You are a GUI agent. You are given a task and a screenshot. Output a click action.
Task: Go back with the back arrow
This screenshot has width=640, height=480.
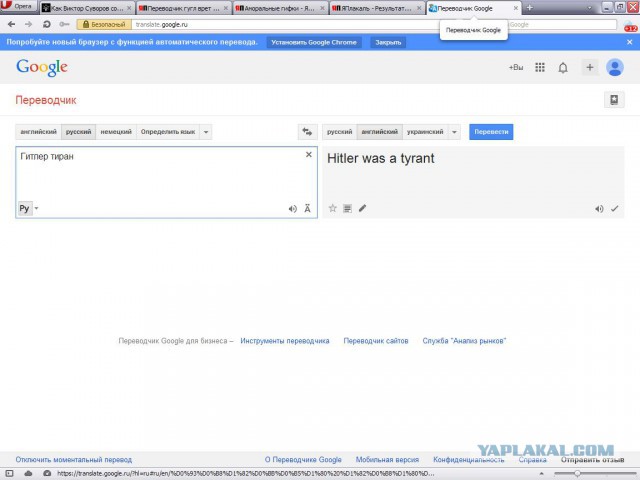[11, 24]
